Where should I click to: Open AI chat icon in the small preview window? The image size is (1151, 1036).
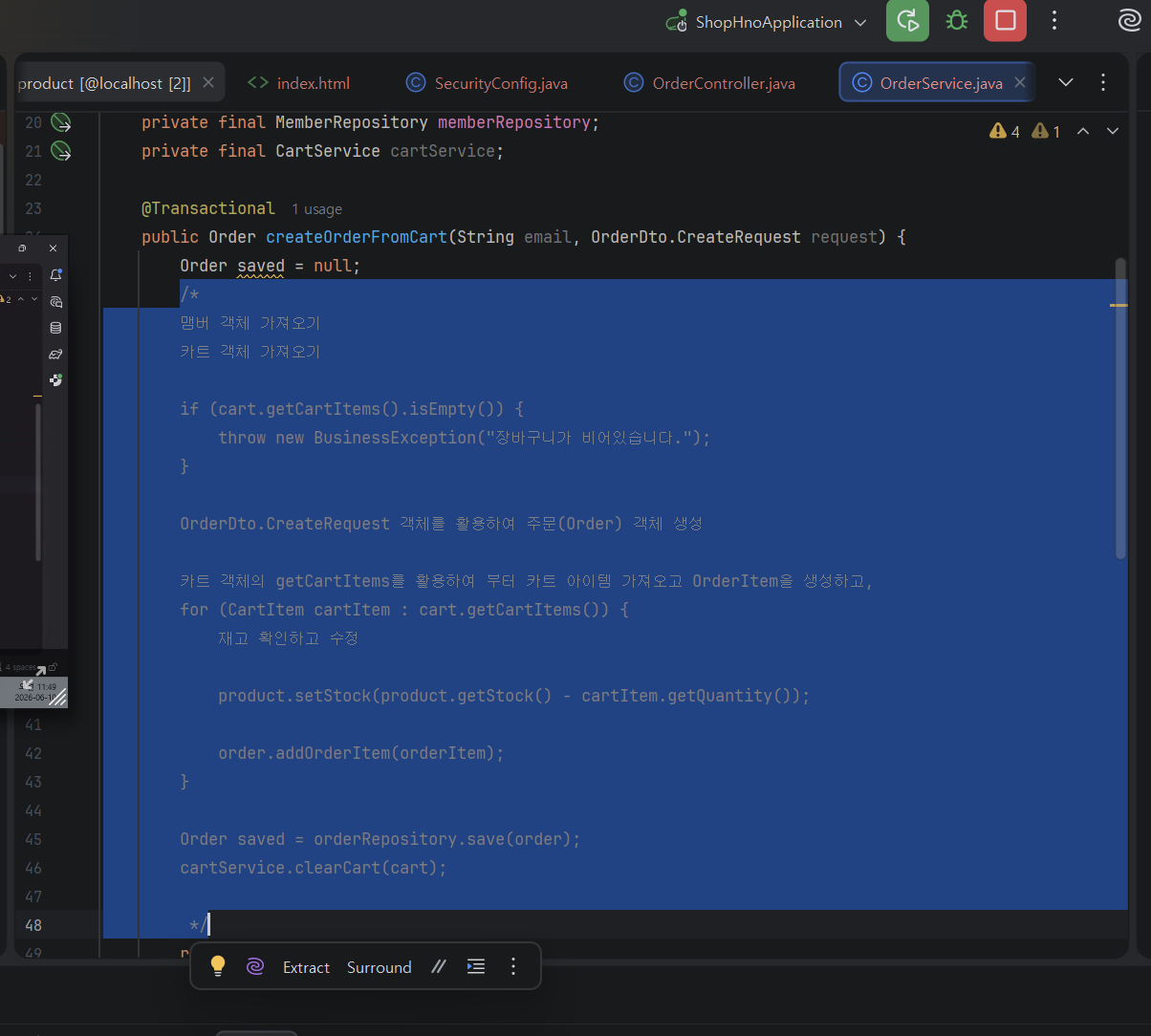coord(55,302)
